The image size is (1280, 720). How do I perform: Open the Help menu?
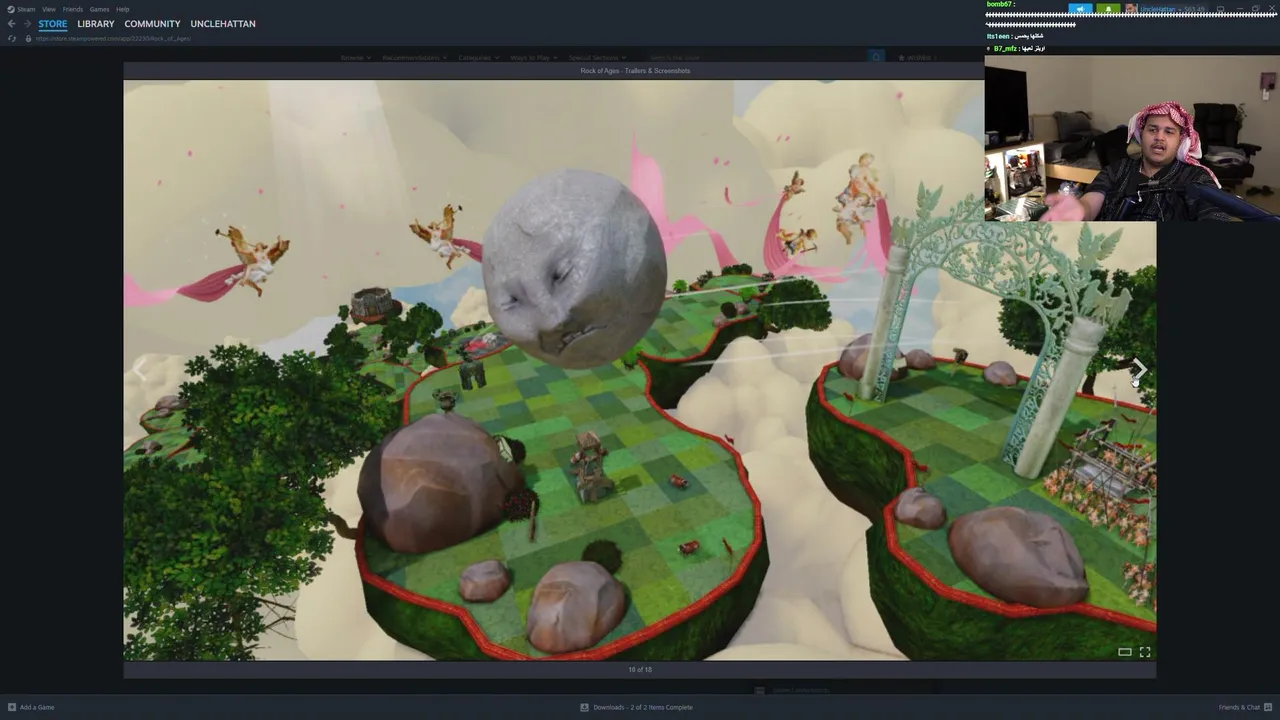[123, 9]
